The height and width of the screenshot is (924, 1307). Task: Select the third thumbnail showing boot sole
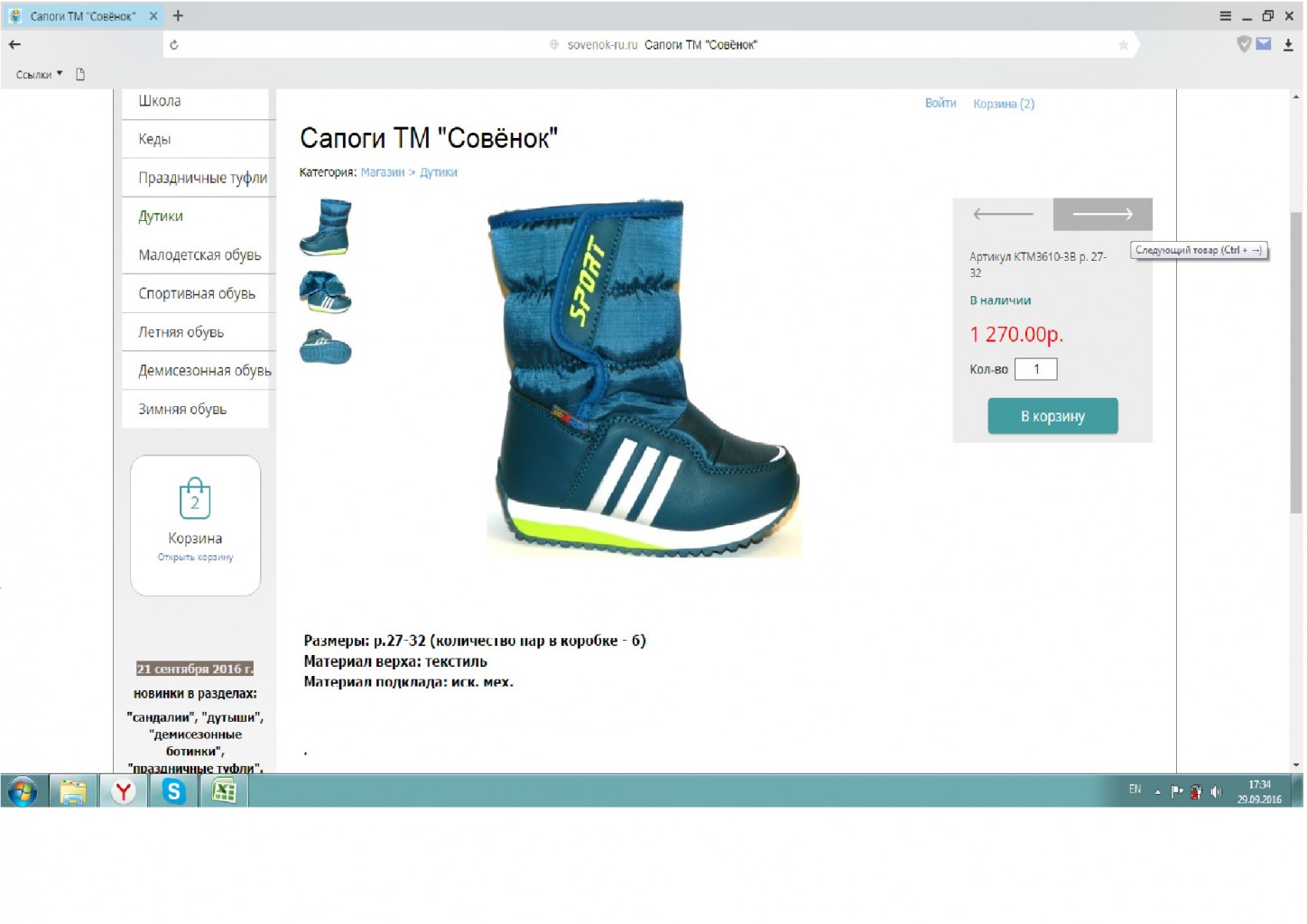coord(325,347)
